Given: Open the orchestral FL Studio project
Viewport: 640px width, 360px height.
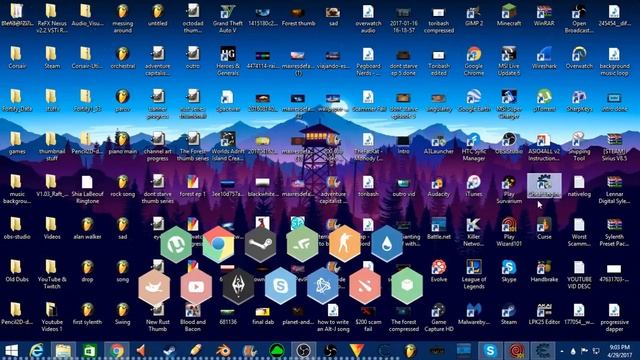Looking at the screenshot, I should pyautogui.click(x=122, y=58).
